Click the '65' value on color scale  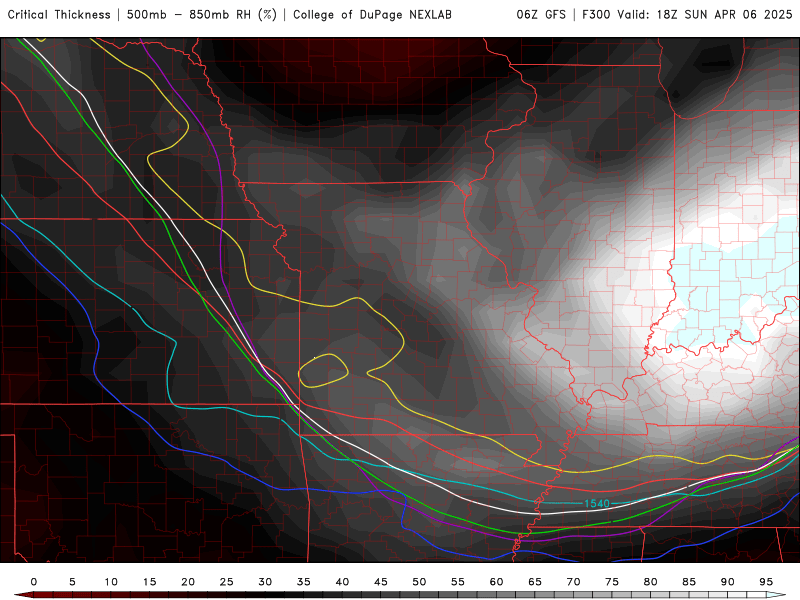point(535,582)
